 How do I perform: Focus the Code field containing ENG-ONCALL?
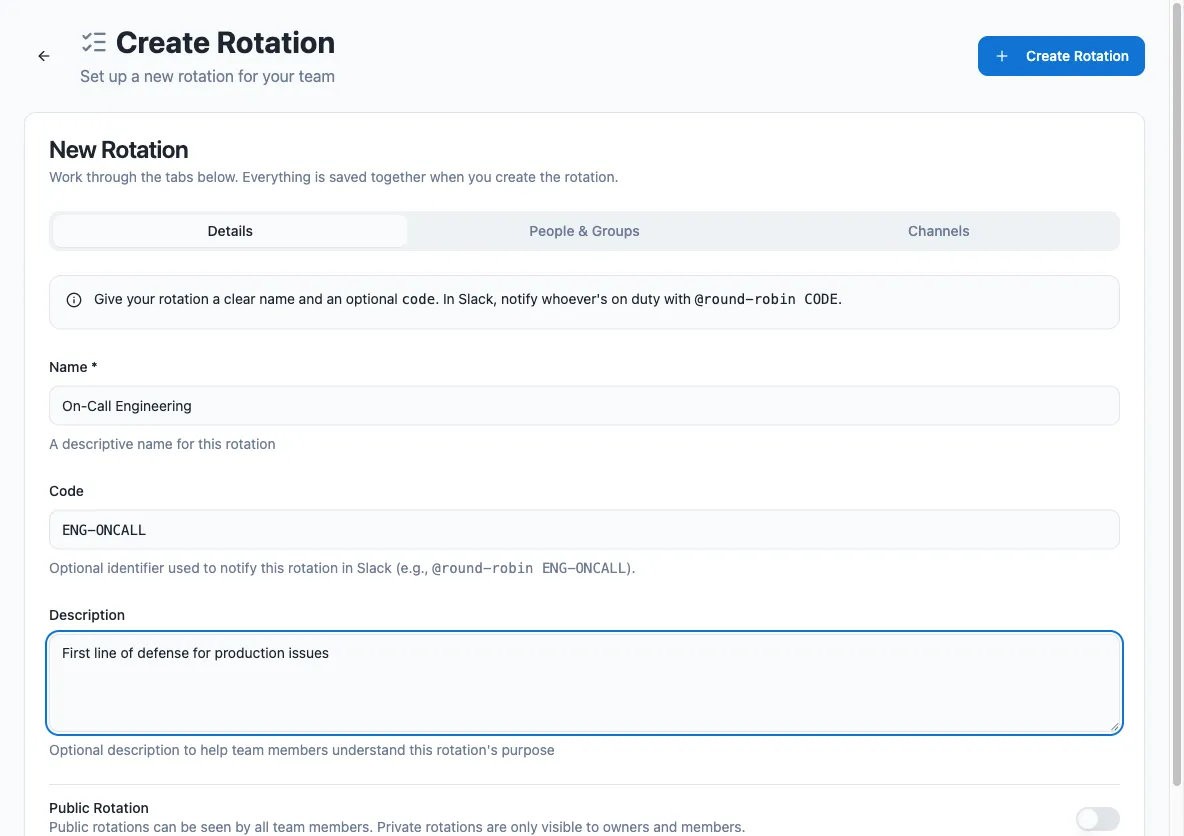pos(584,529)
